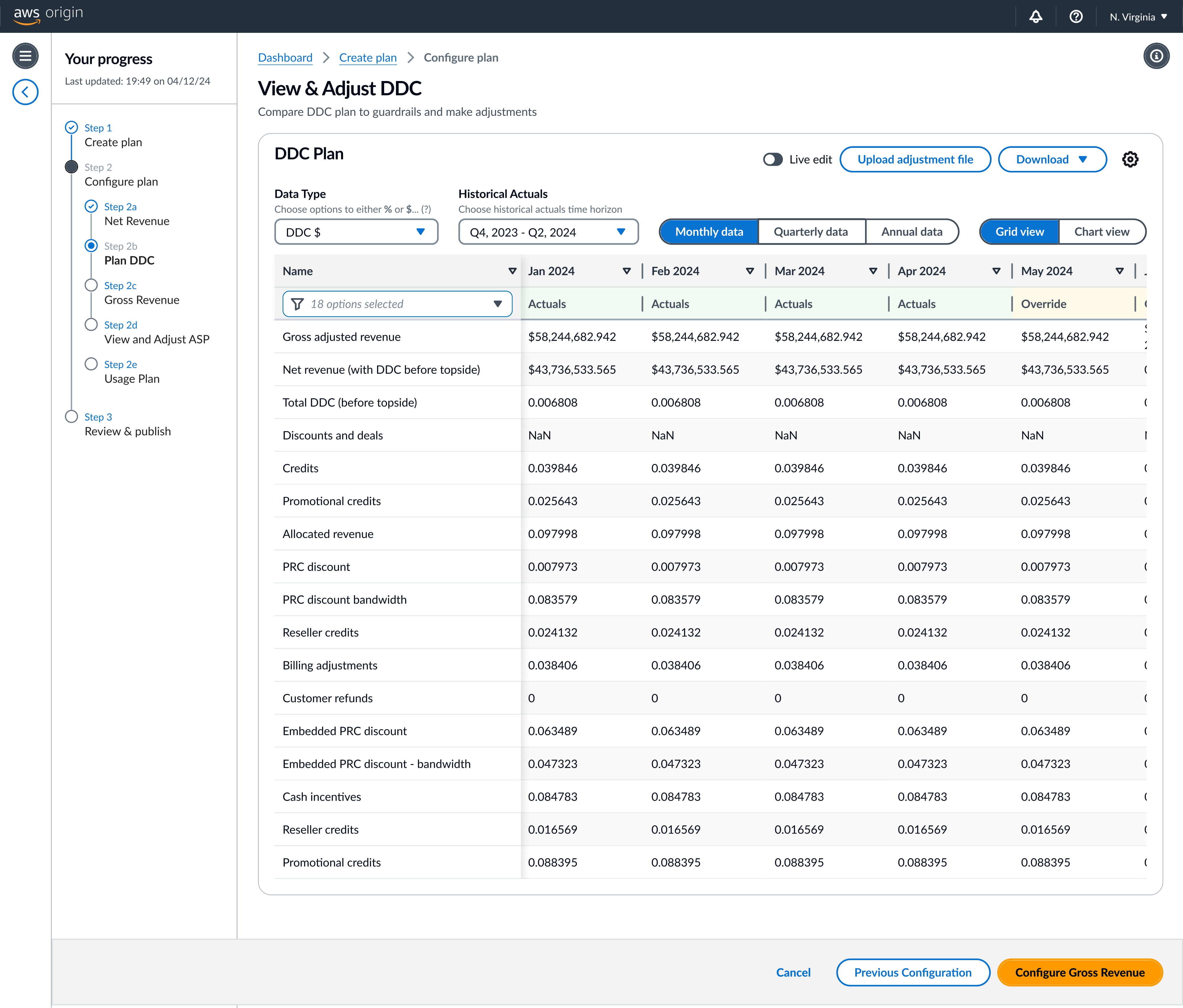Switch to Chart view
The height and width of the screenshot is (1008, 1183).
(x=1101, y=232)
